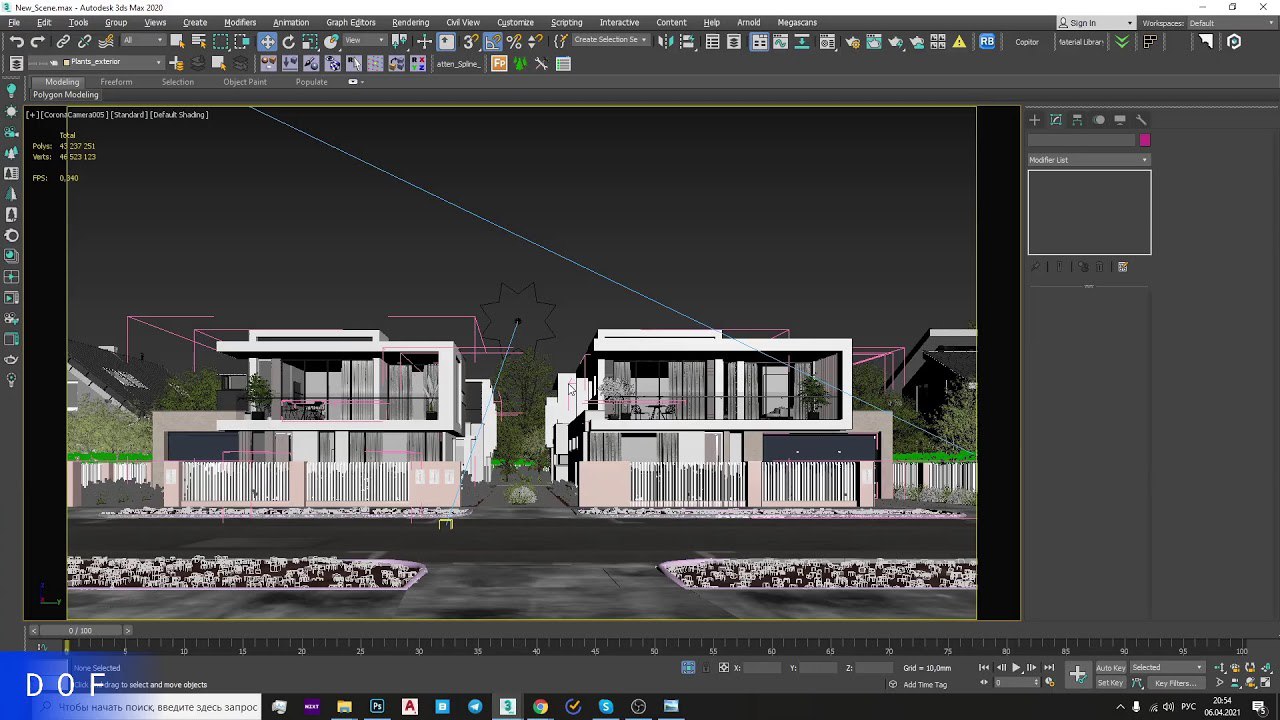Select the Unlink Selection tool
This screenshot has width=1280, height=720.
(84, 41)
